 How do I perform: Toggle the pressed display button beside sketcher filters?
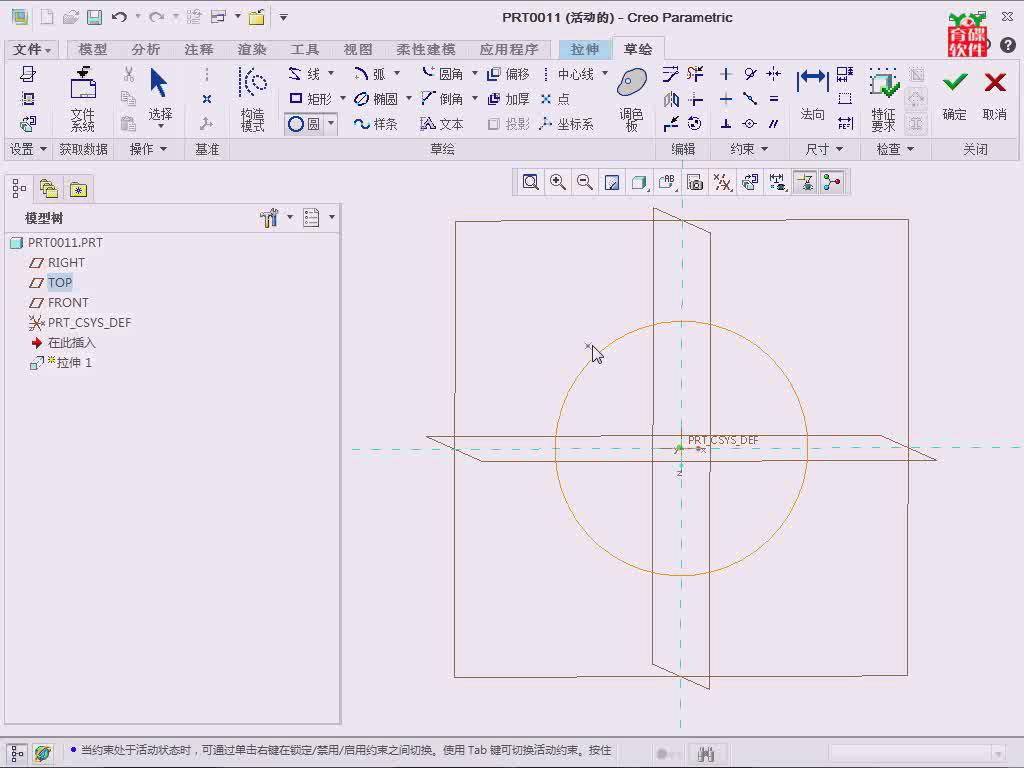pos(805,182)
